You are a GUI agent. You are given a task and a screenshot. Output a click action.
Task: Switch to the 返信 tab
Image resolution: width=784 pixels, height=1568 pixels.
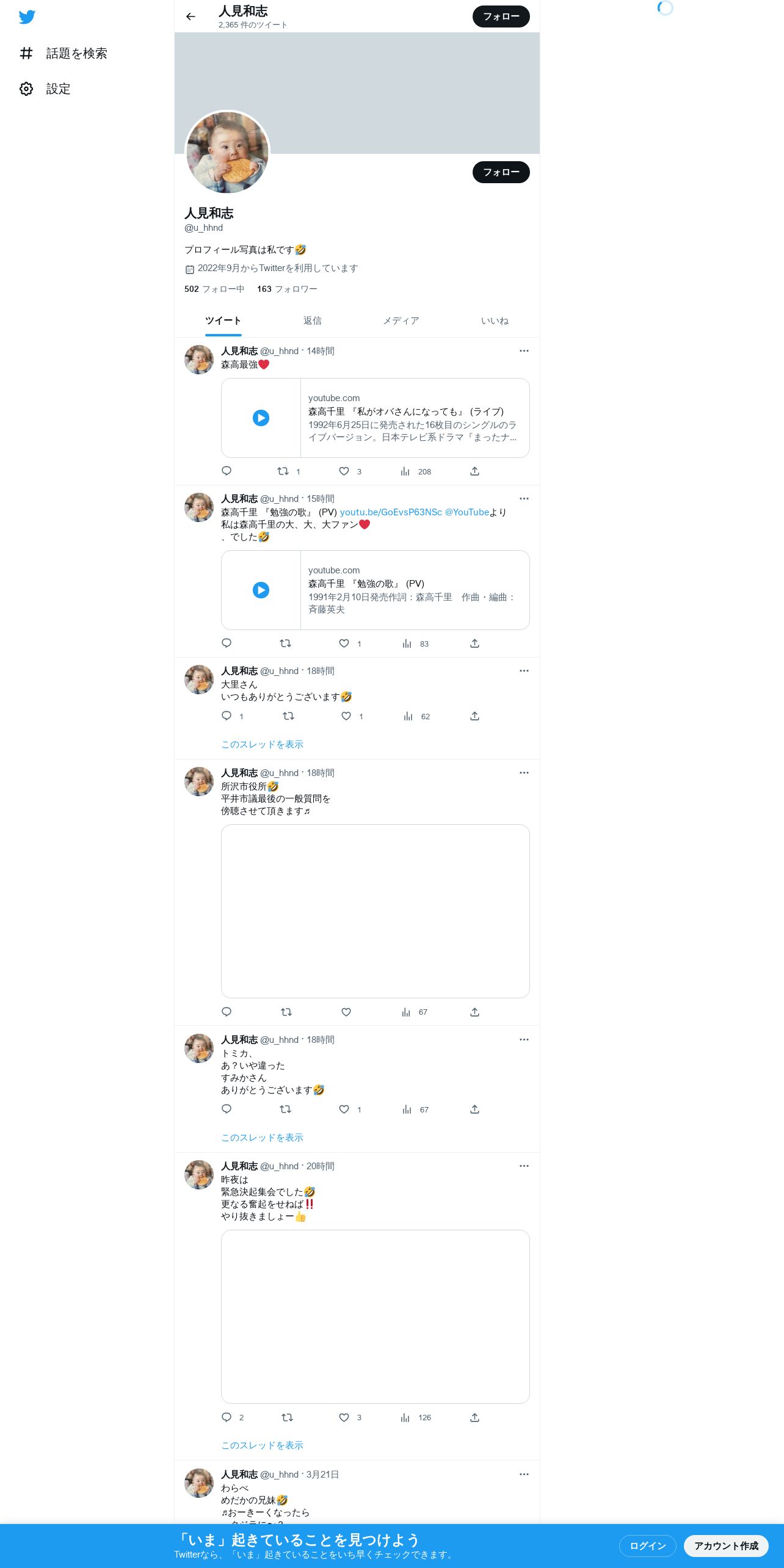(x=312, y=321)
